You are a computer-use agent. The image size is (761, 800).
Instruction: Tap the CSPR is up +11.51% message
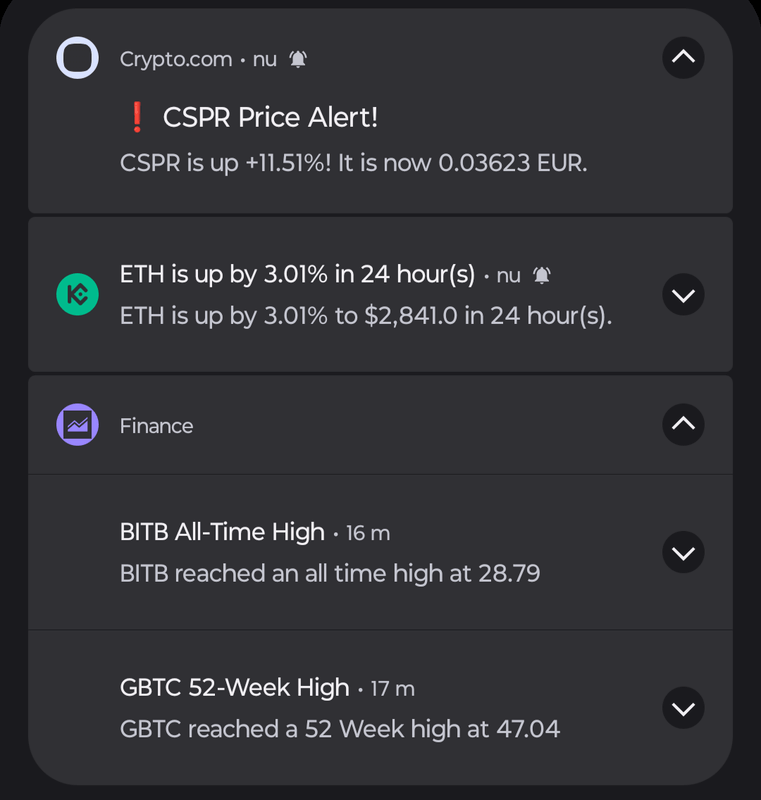click(353, 163)
